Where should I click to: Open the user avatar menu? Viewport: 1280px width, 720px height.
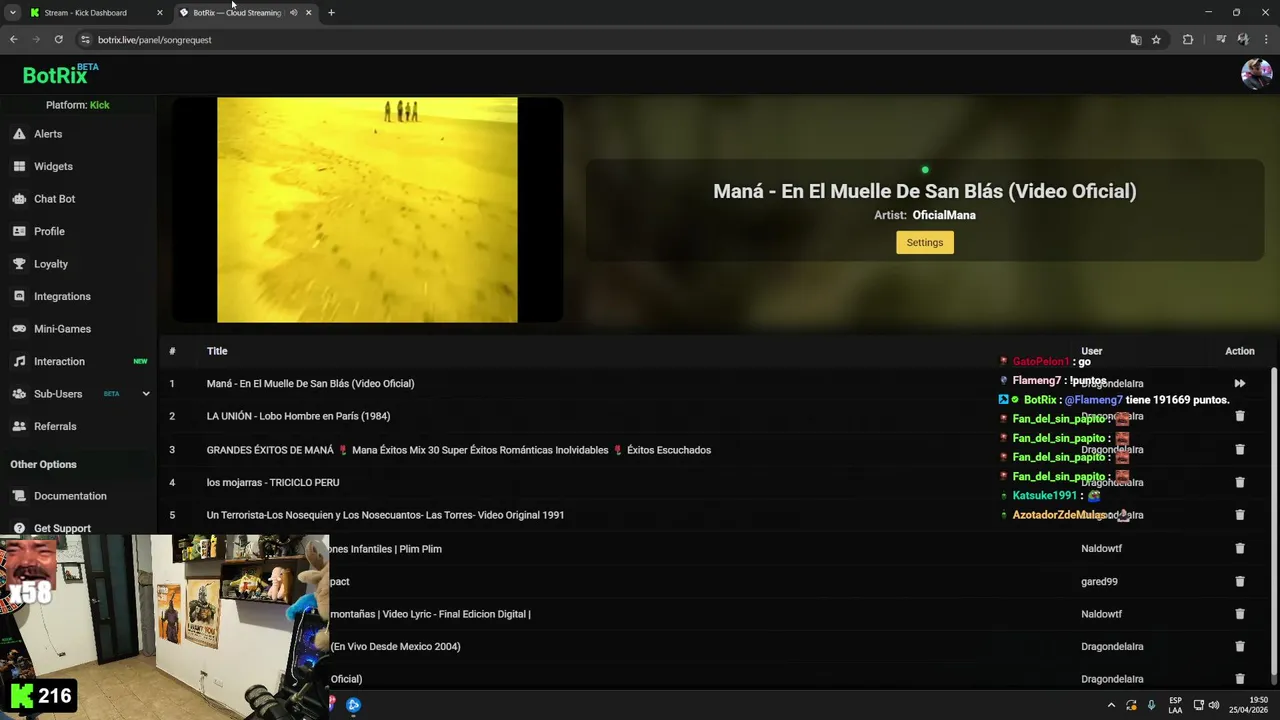1256,74
